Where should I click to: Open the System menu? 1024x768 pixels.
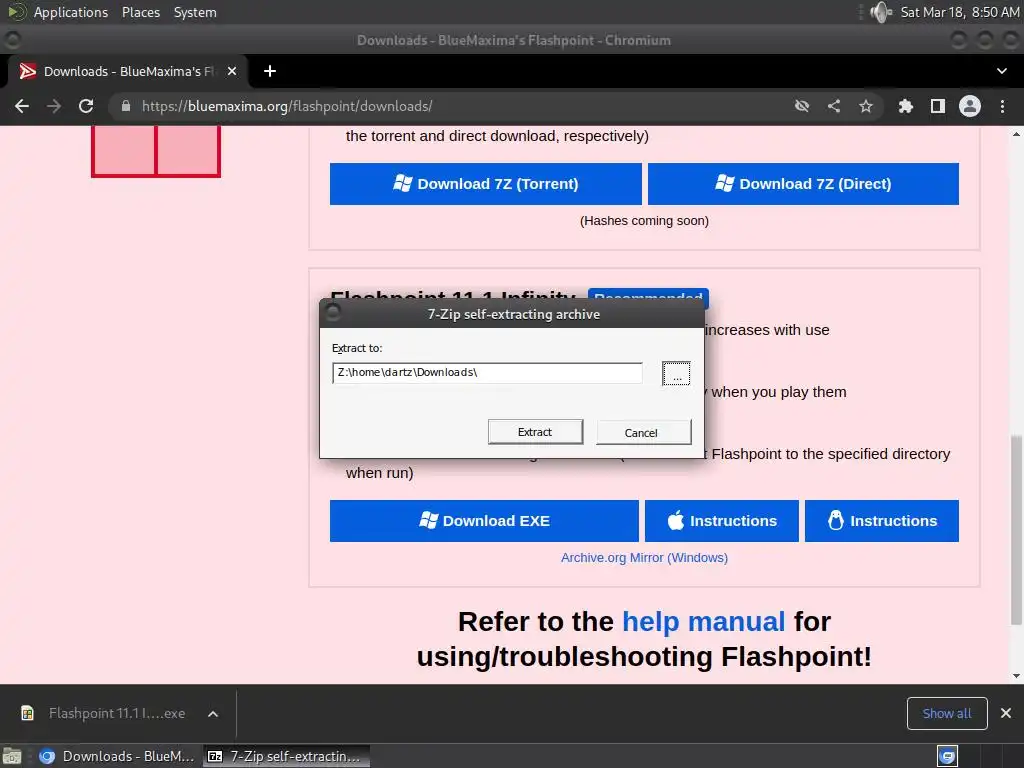(195, 12)
